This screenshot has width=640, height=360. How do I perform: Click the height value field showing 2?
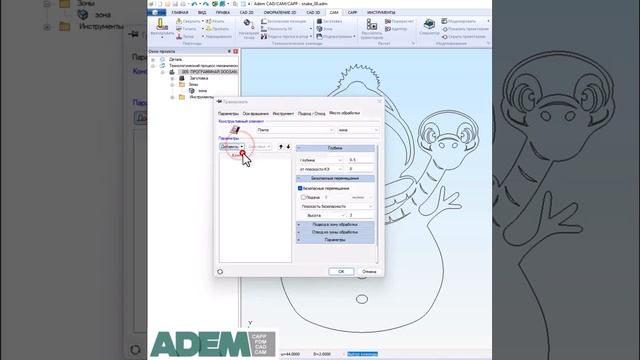pos(361,215)
